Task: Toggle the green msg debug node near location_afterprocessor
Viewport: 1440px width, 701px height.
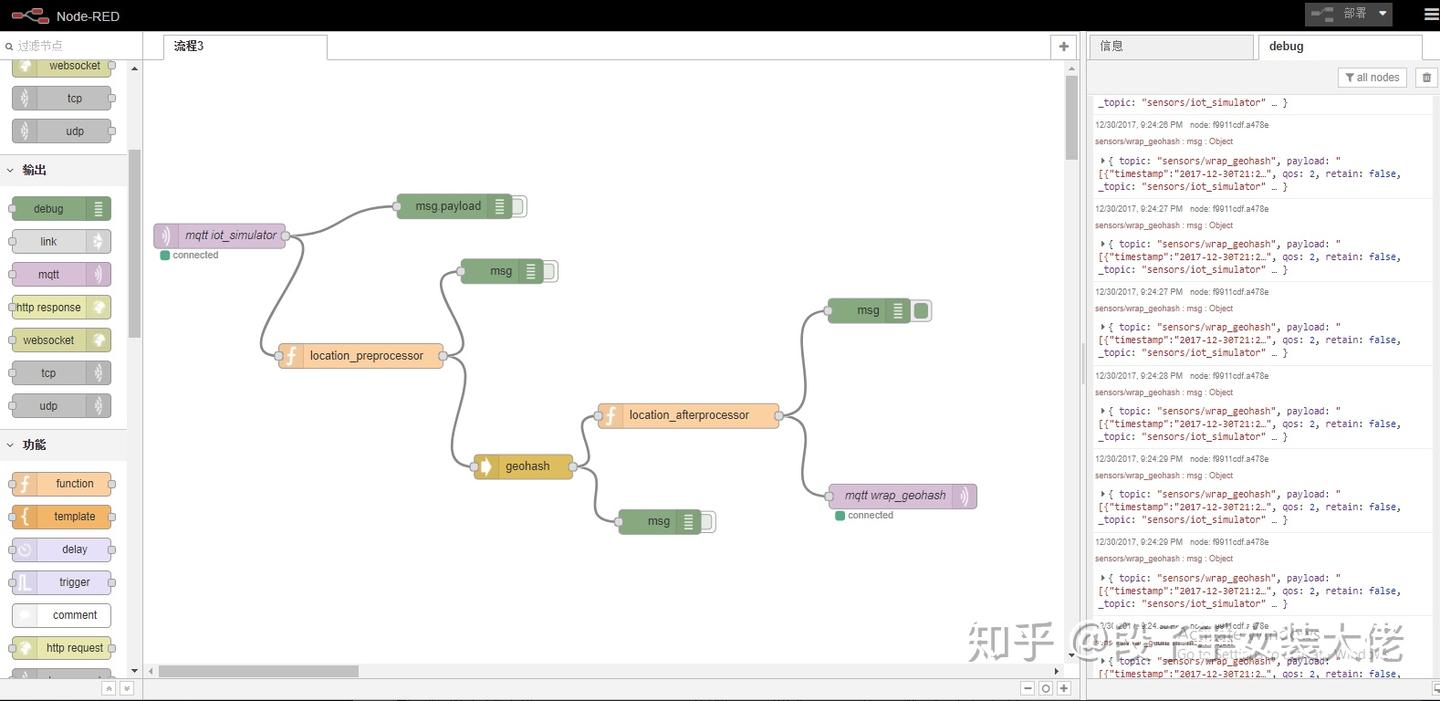Action: click(920, 310)
